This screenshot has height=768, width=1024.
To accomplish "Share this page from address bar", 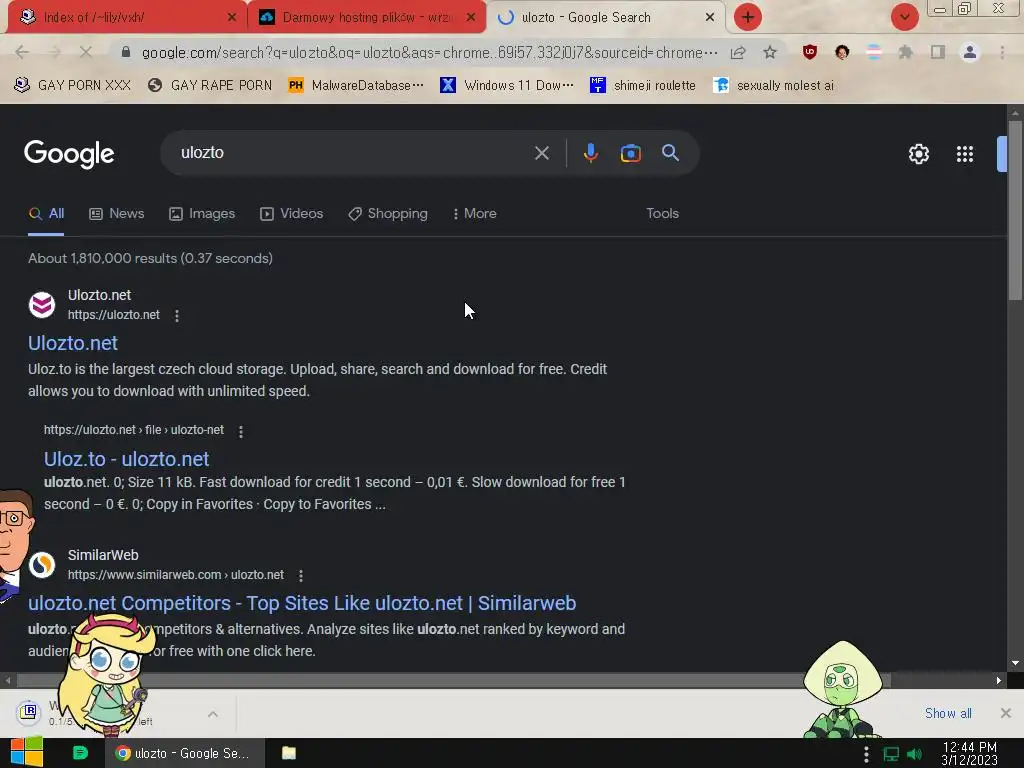I will [x=738, y=52].
